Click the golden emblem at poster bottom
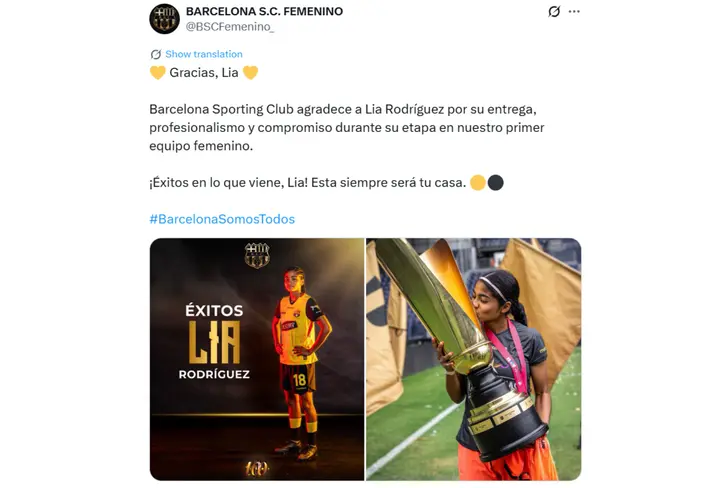The height and width of the screenshot is (488, 728). [x=257, y=468]
